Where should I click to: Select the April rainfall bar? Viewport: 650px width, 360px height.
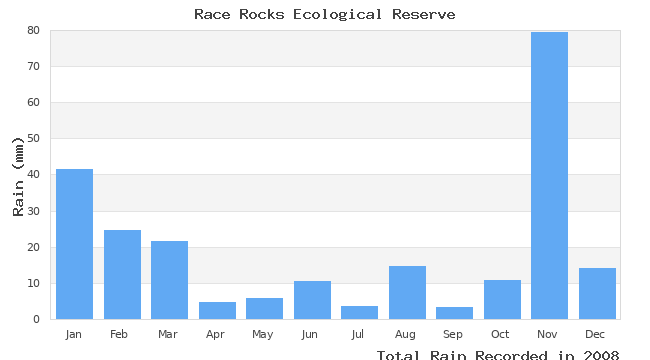(x=217, y=311)
